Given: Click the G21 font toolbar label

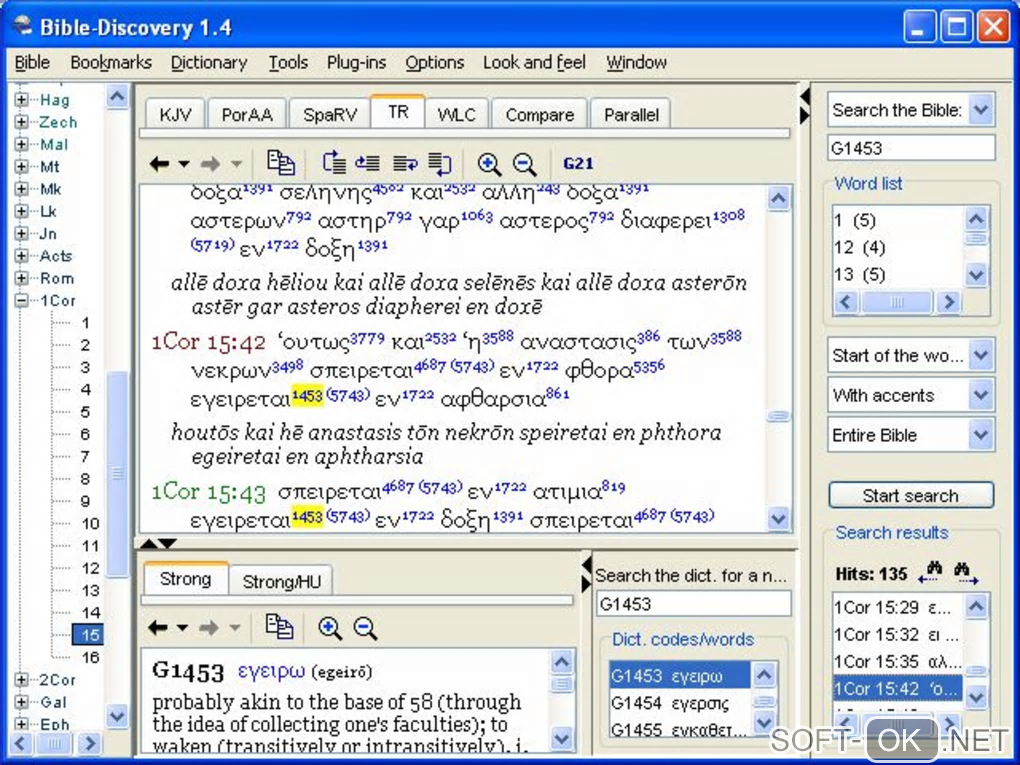Looking at the screenshot, I should [578, 163].
